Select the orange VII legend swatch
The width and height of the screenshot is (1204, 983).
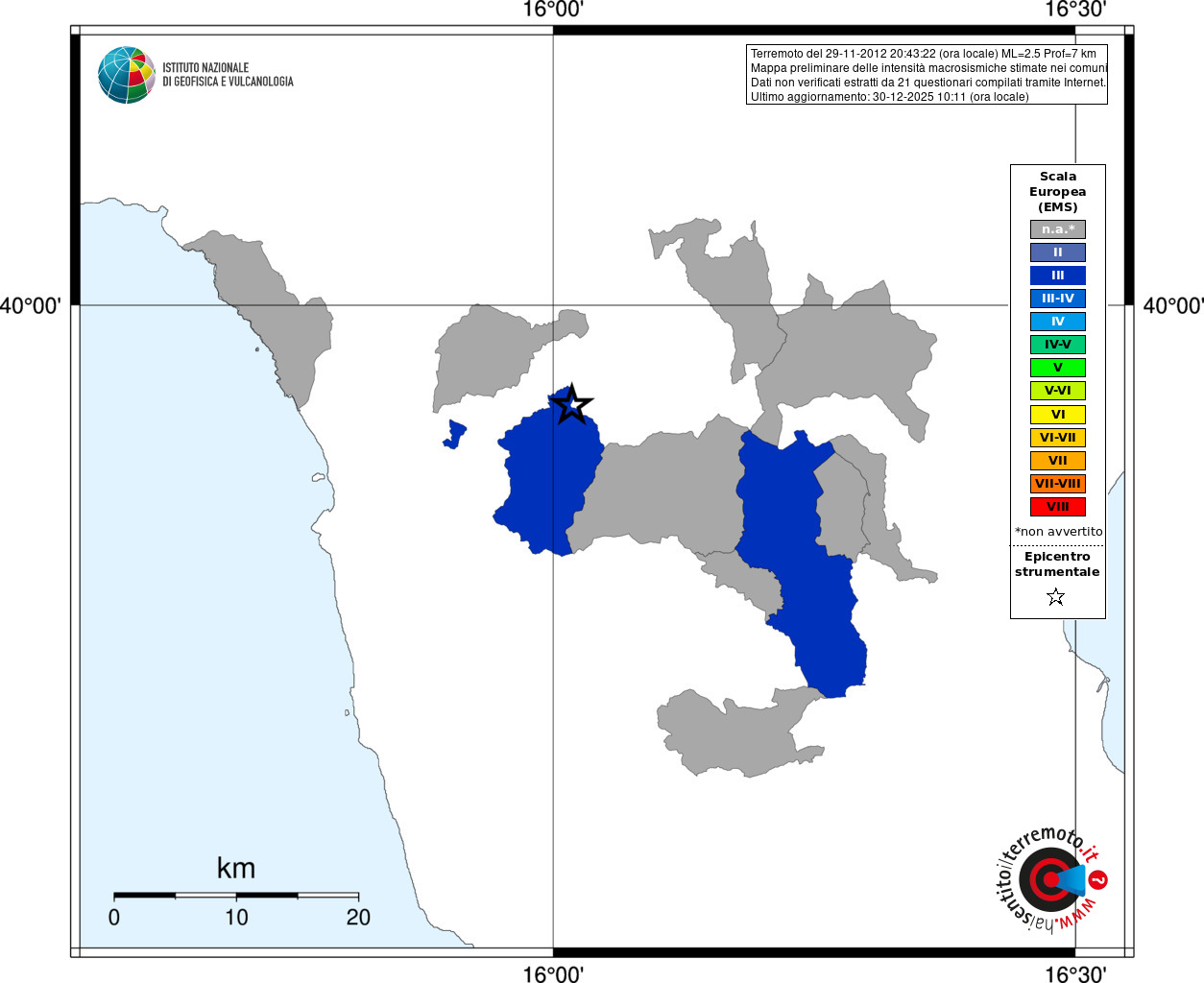click(1058, 461)
